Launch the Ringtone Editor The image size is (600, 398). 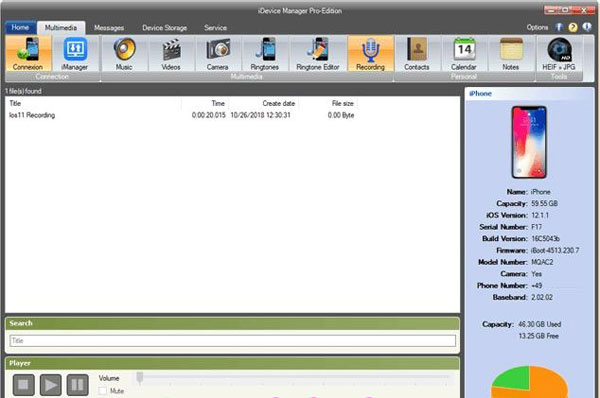click(x=318, y=54)
